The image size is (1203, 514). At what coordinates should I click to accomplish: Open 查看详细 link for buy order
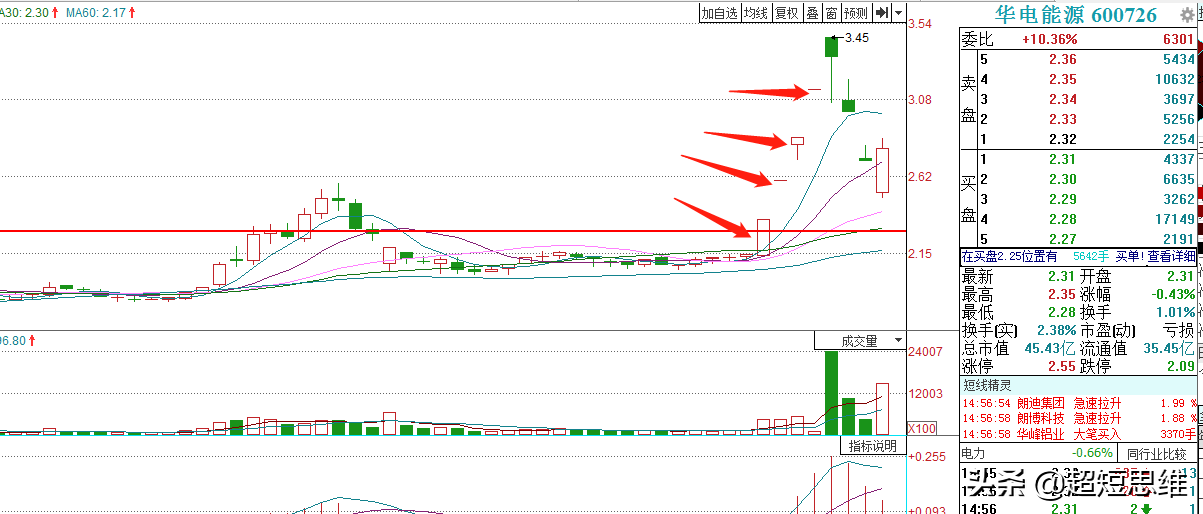click(1171, 256)
